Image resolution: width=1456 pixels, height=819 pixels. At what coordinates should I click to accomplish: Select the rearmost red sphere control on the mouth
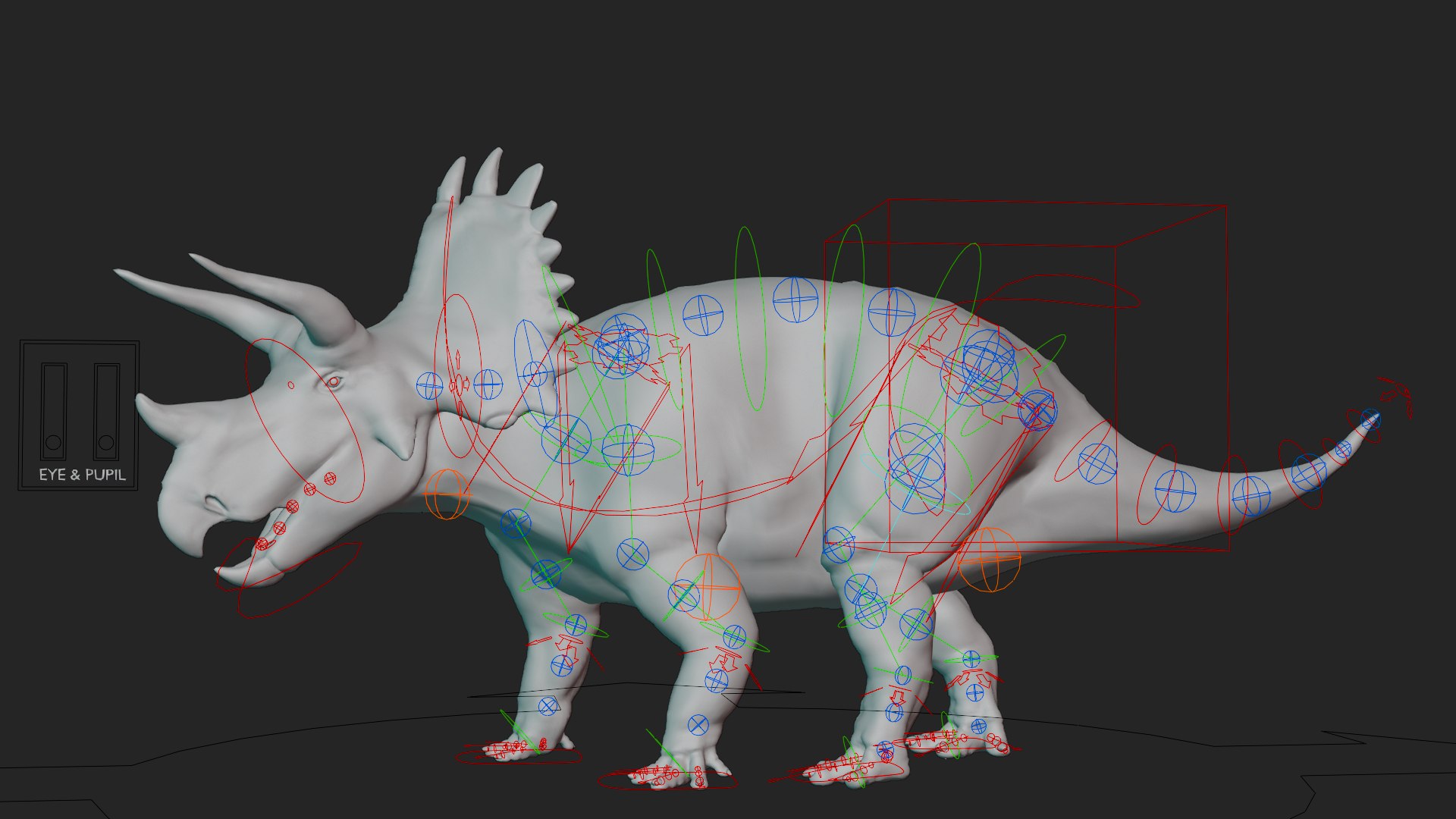coord(330,478)
